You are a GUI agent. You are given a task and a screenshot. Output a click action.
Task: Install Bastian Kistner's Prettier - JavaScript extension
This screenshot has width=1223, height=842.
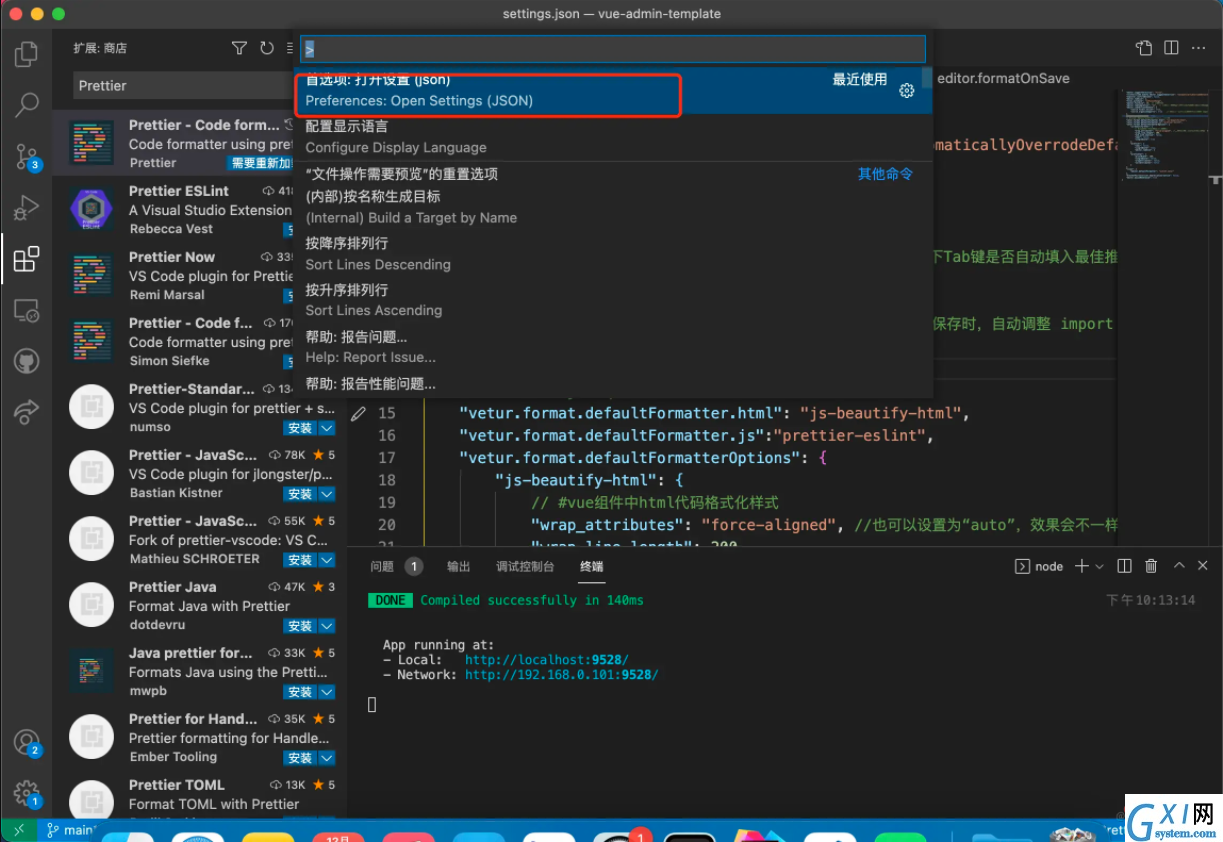(x=300, y=494)
